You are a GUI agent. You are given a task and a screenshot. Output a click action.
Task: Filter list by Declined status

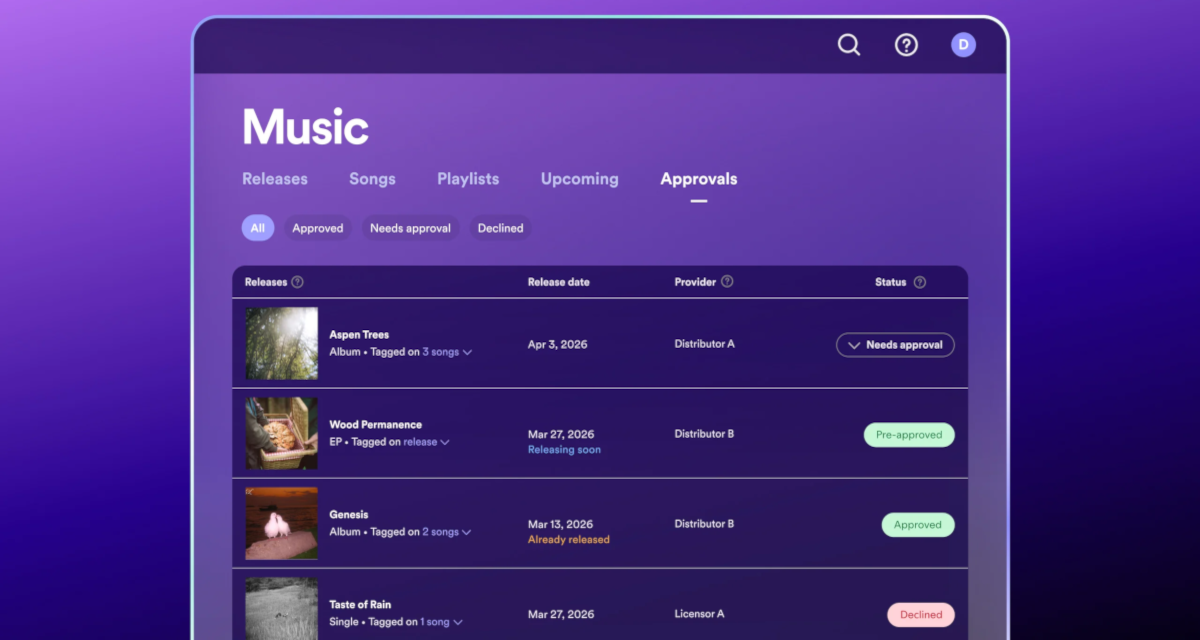point(500,228)
